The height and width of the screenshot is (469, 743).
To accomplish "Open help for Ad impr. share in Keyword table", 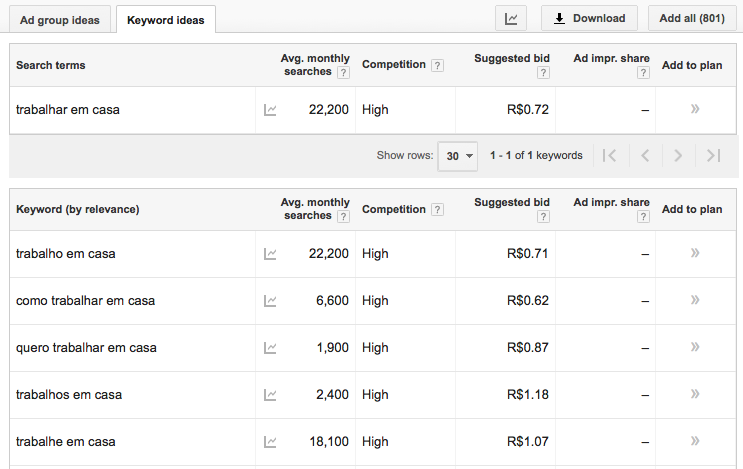I will 643,217.
